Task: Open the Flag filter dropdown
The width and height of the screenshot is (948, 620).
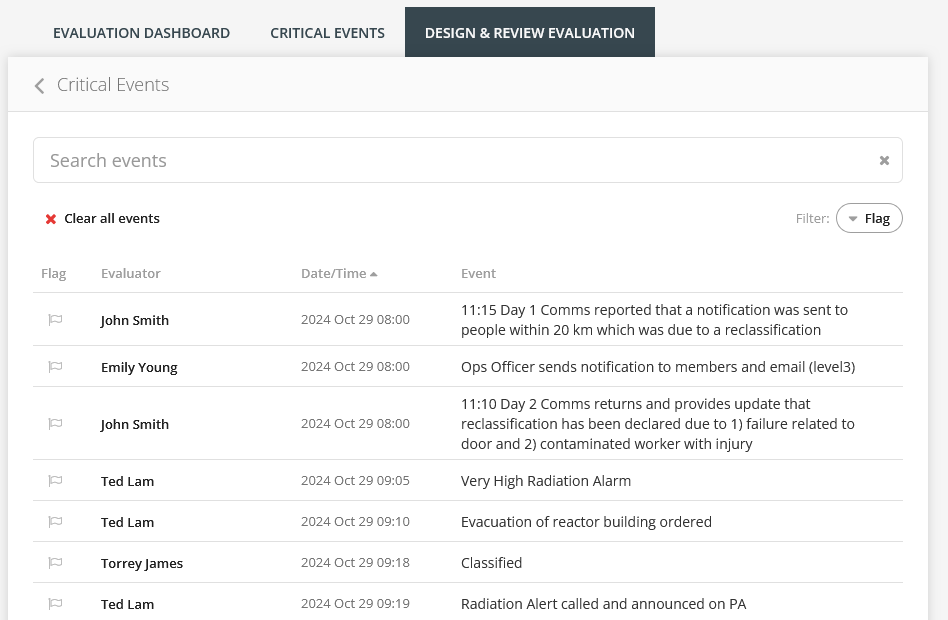Action: [869, 218]
